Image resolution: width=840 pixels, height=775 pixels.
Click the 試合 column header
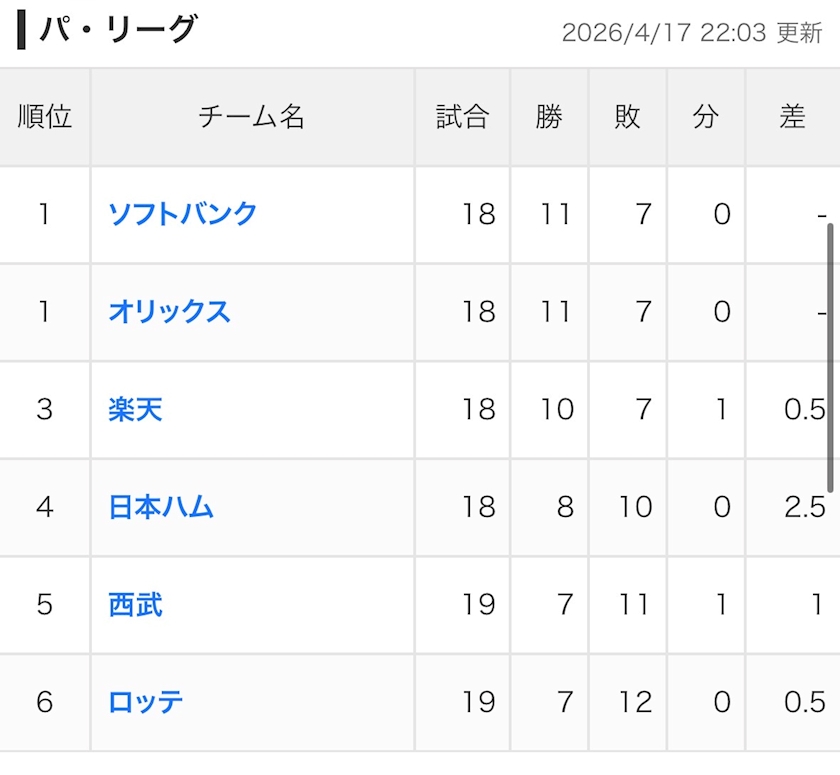462,117
